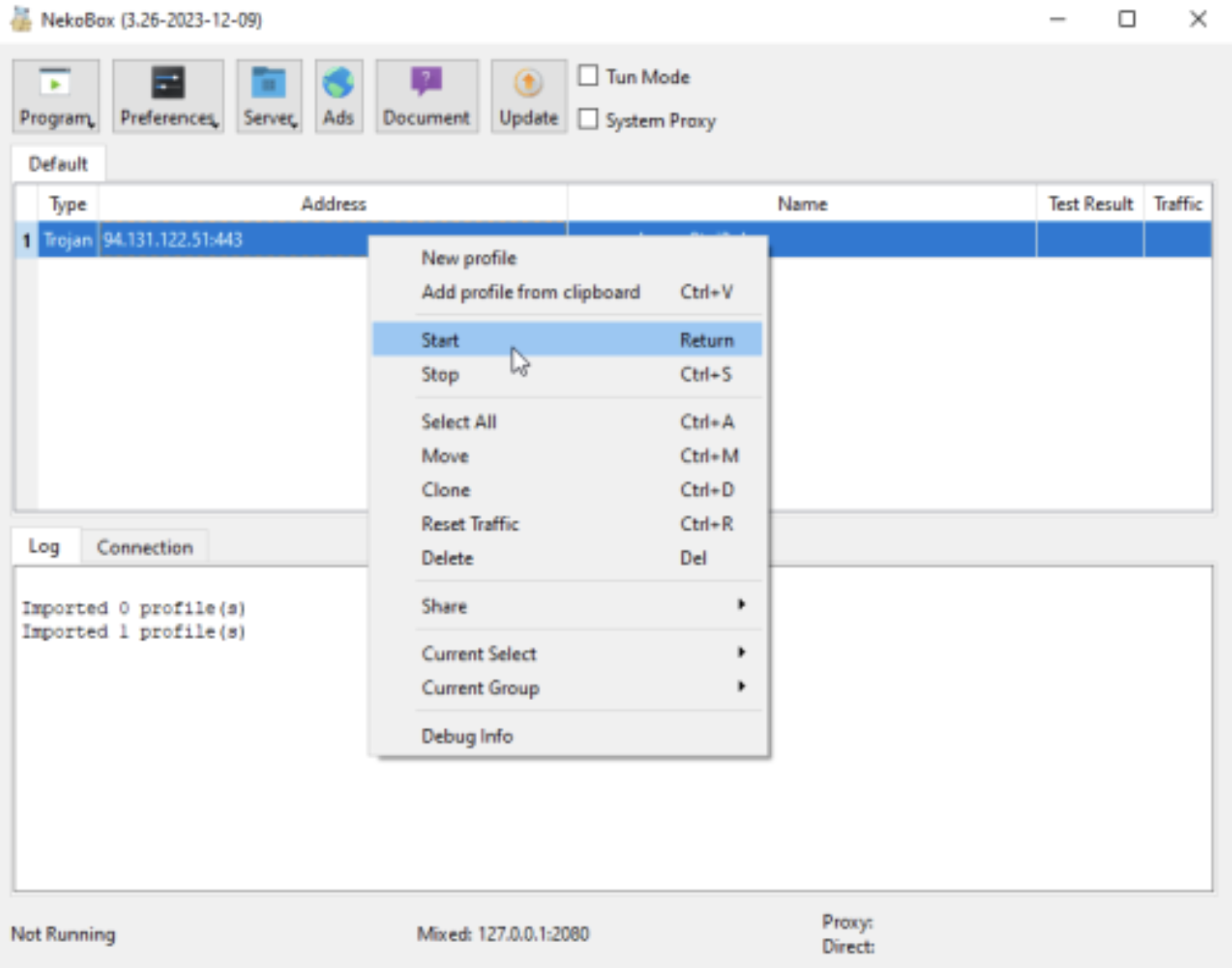The width and height of the screenshot is (1232, 968).
Task: Minimize the NekoBox window
Action: point(1058,19)
